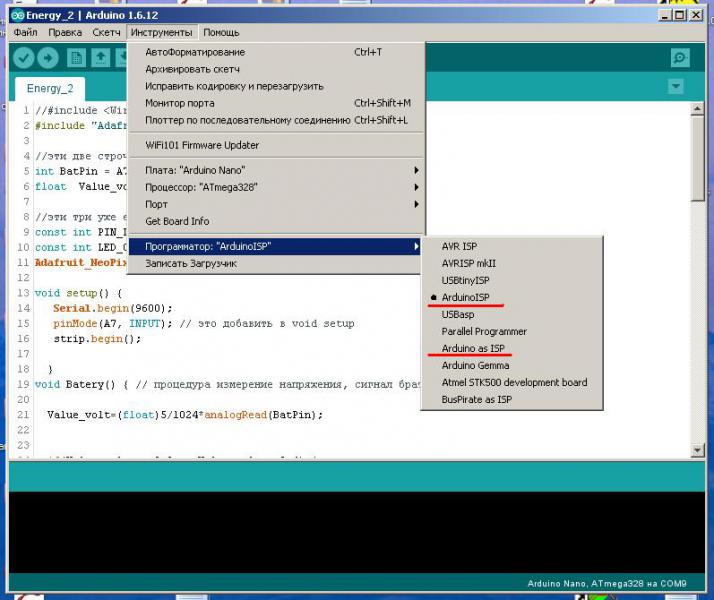
Task: Select the Energy_2 sketch tab
Action: point(50,89)
